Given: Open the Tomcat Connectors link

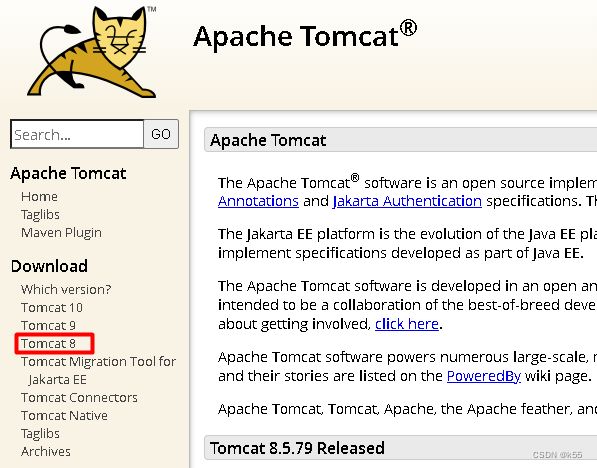Looking at the screenshot, I should pyautogui.click(x=79, y=398).
